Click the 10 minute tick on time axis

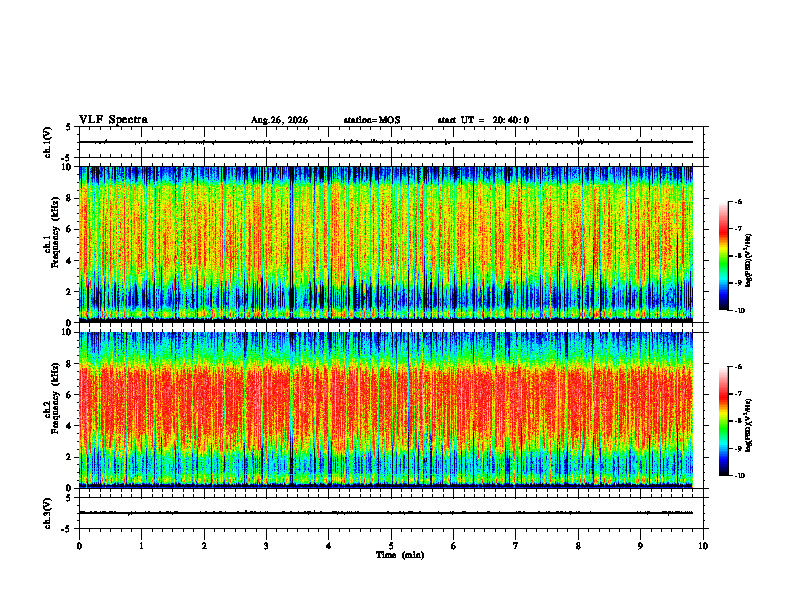[x=703, y=546]
